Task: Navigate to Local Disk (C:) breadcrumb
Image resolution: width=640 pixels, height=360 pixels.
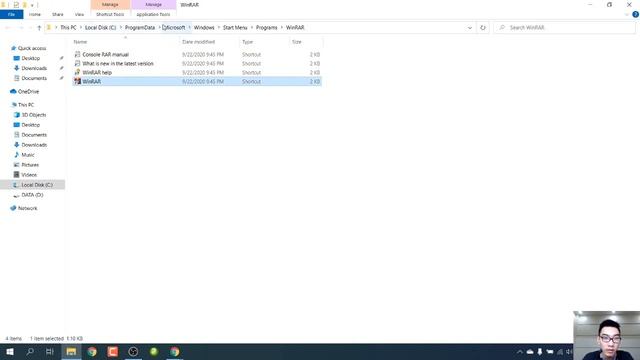Action: click(100, 28)
